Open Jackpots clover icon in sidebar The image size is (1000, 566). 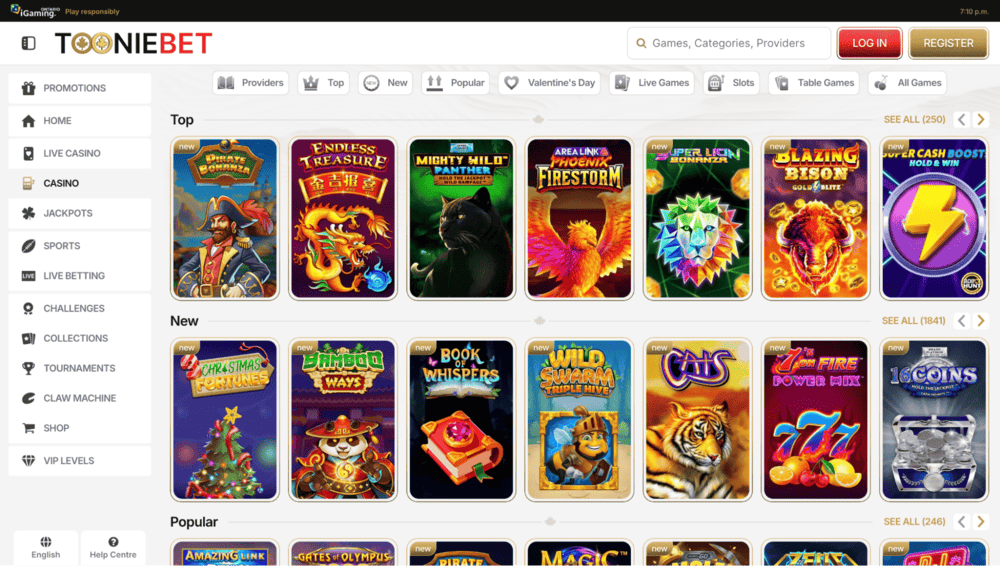[28, 213]
